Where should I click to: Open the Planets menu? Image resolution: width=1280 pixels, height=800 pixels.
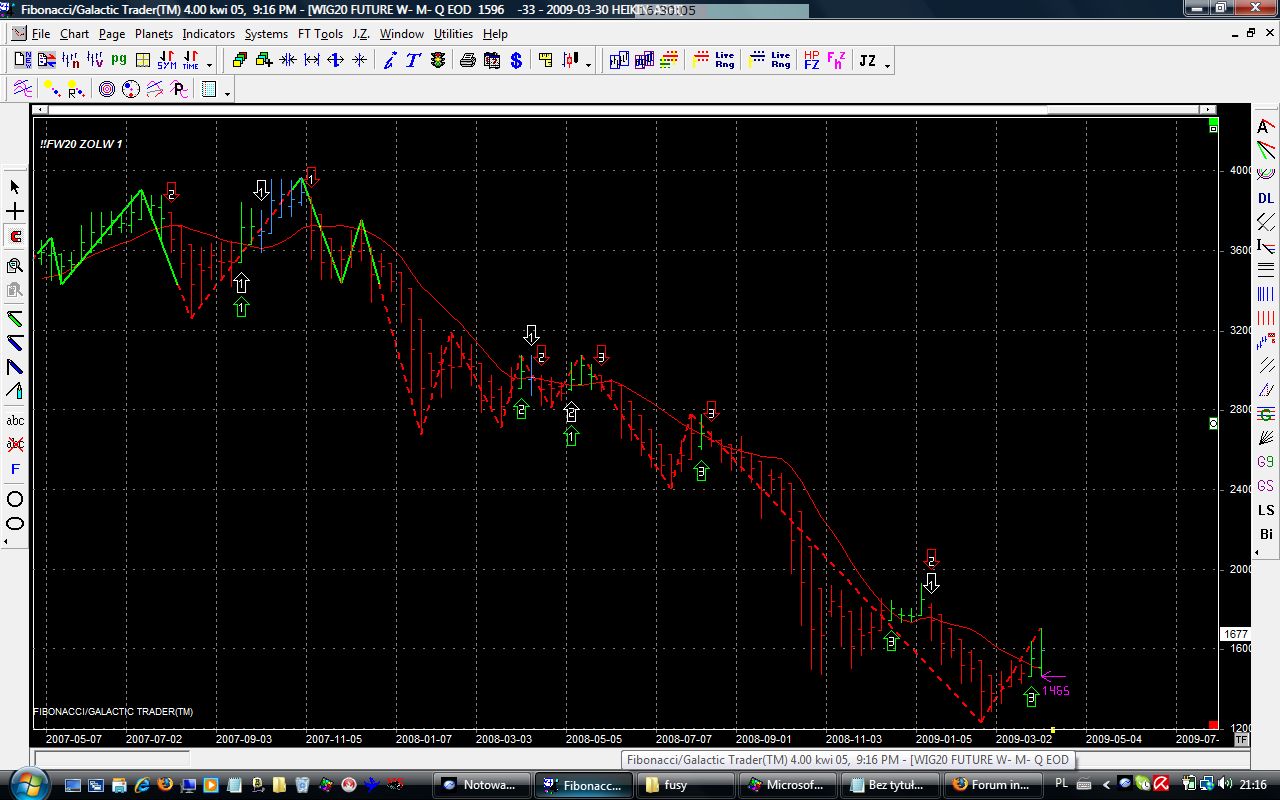tap(154, 34)
